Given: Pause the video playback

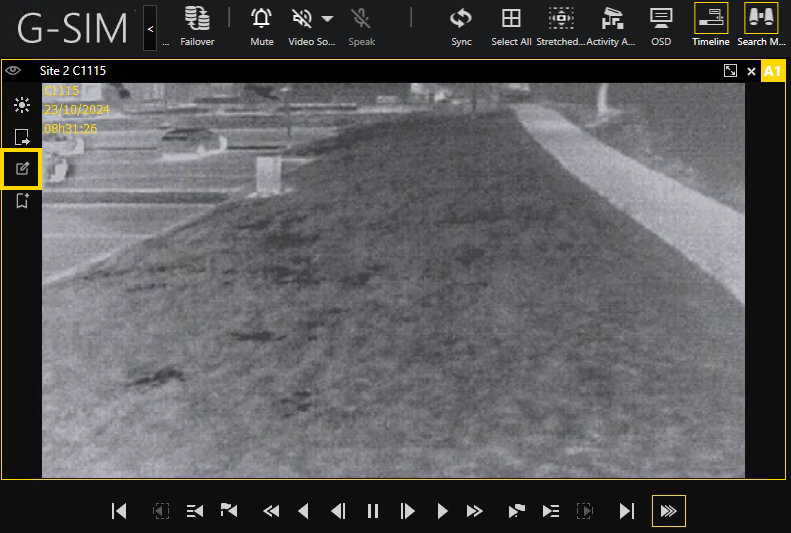Looking at the screenshot, I should coord(373,511).
